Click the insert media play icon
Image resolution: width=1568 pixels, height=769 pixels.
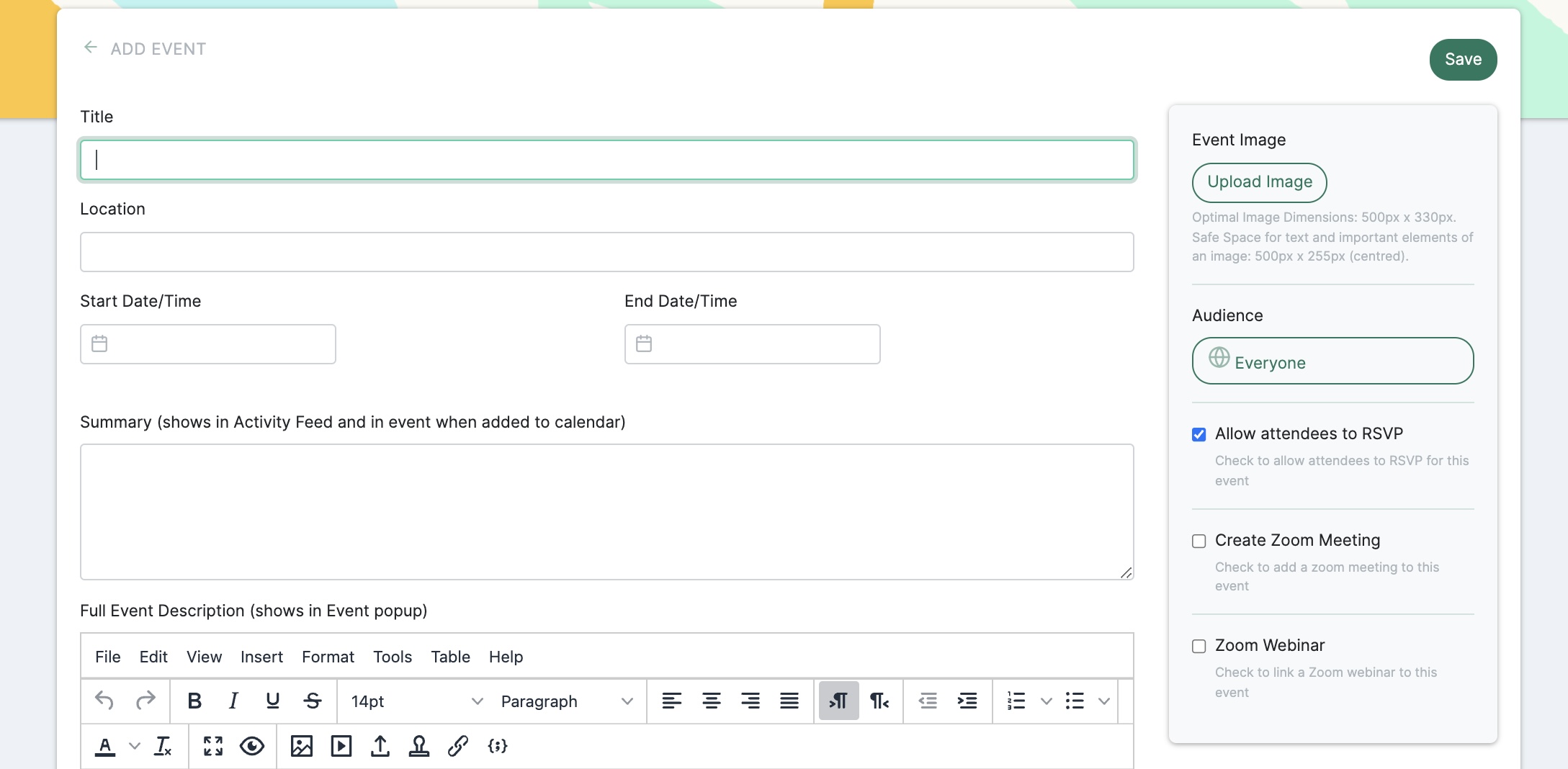tap(341, 746)
